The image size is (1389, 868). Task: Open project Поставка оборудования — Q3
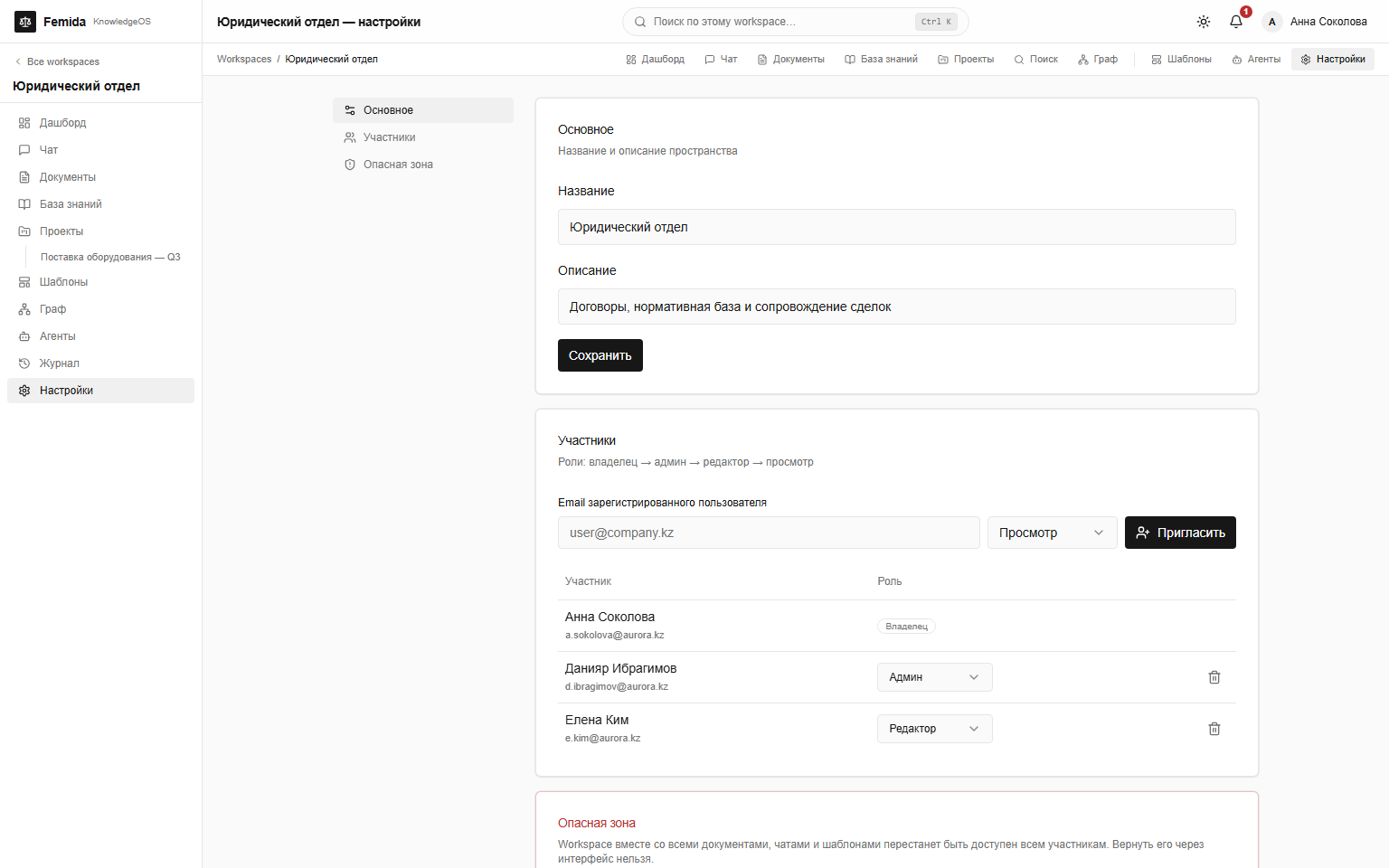click(x=110, y=257)
